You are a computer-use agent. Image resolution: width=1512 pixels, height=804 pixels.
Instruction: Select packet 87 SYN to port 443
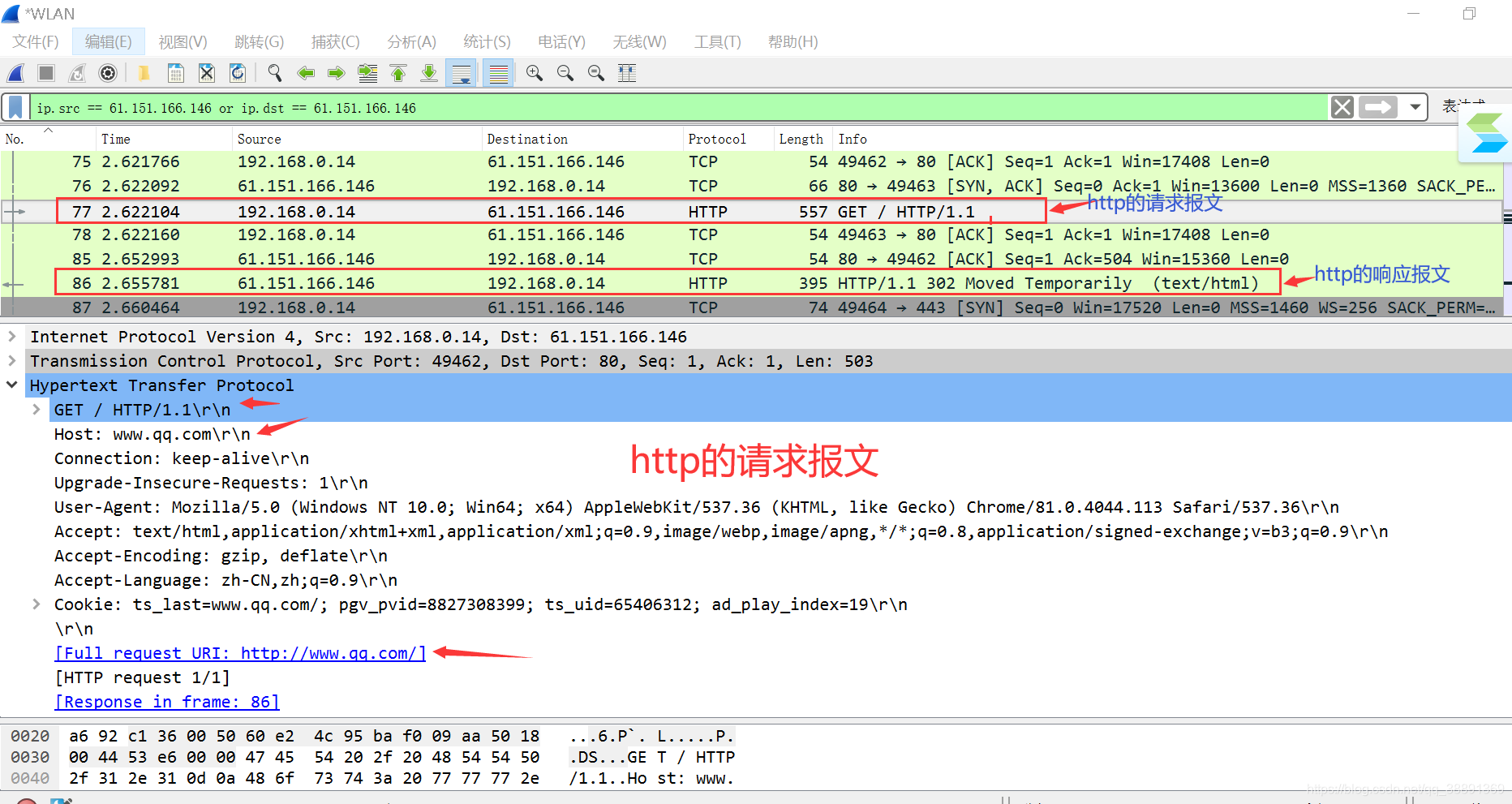pos(751,308)
